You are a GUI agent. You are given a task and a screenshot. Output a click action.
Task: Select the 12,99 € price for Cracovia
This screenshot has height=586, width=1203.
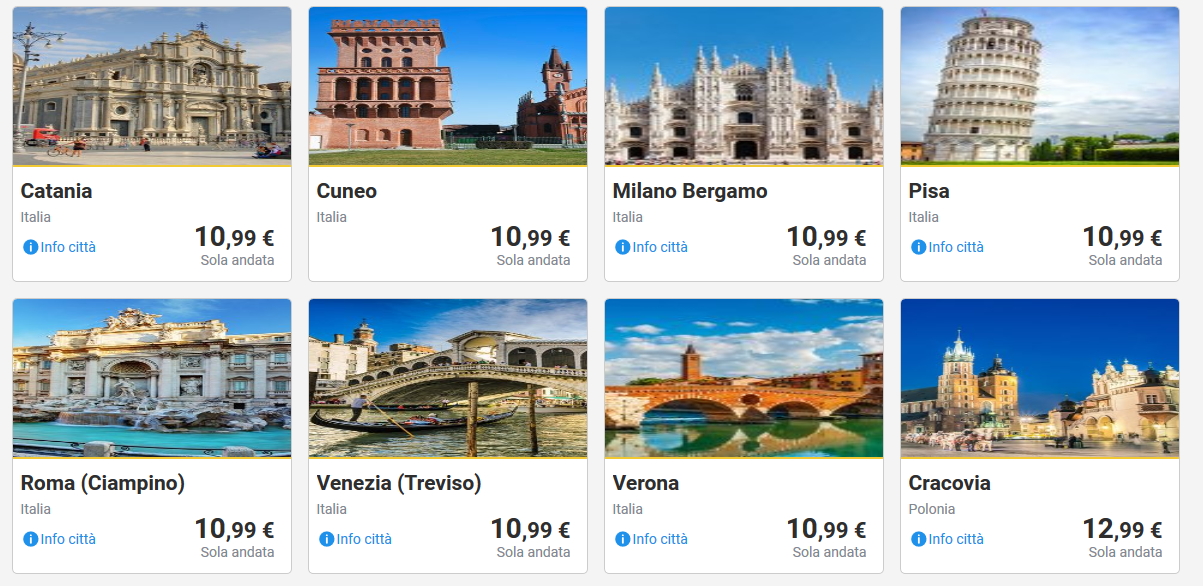[1122, 530]
